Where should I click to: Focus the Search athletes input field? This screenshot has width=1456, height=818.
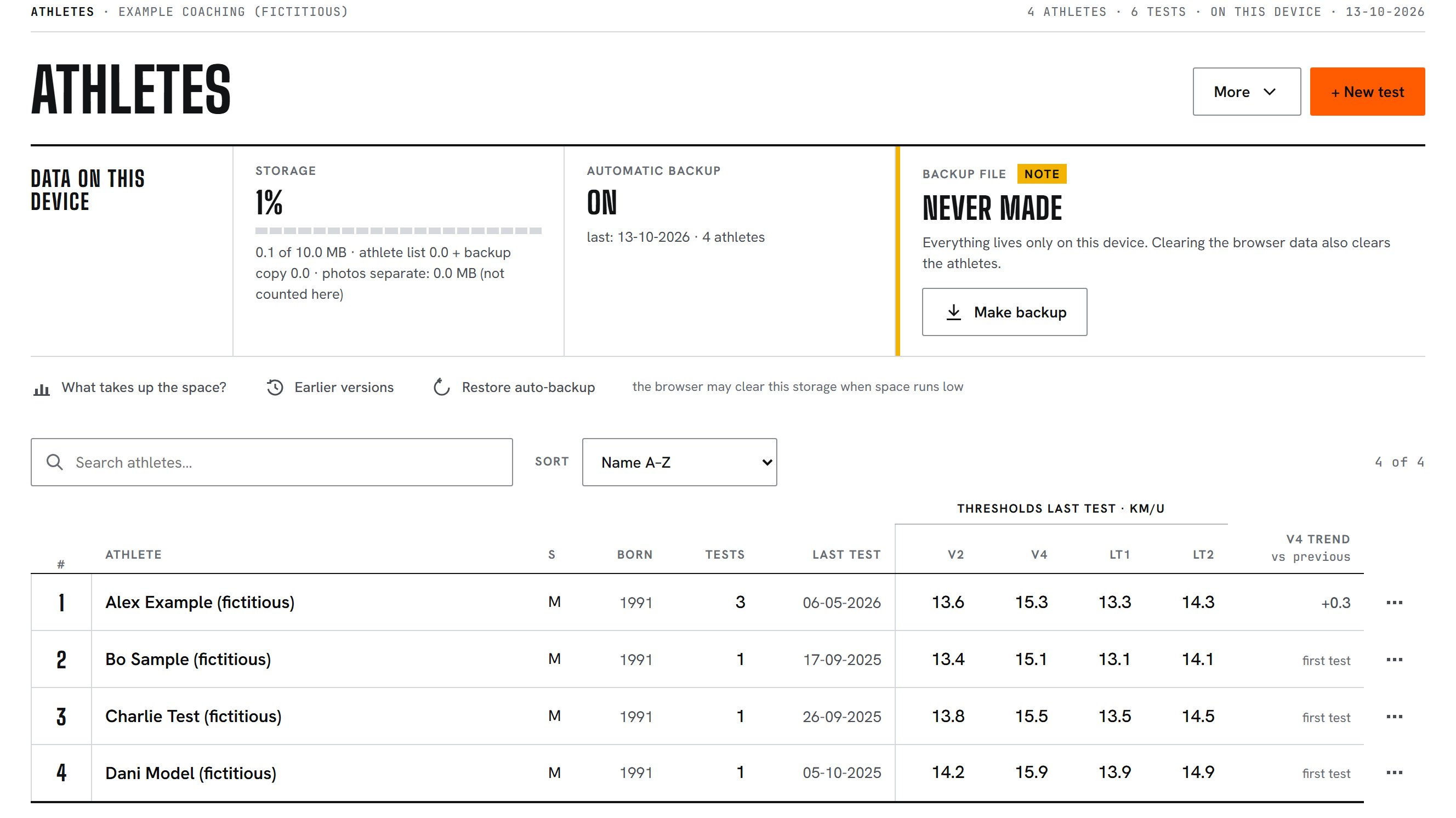pyautogui.click(x=272, y=462)
